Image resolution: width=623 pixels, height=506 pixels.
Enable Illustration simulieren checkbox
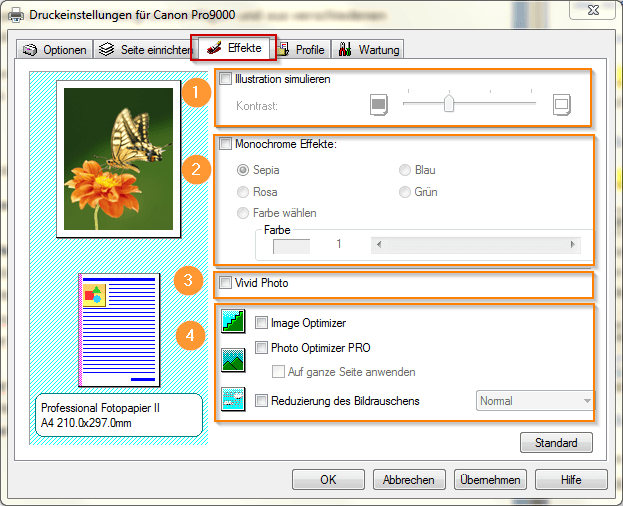(x=226, y=79)
